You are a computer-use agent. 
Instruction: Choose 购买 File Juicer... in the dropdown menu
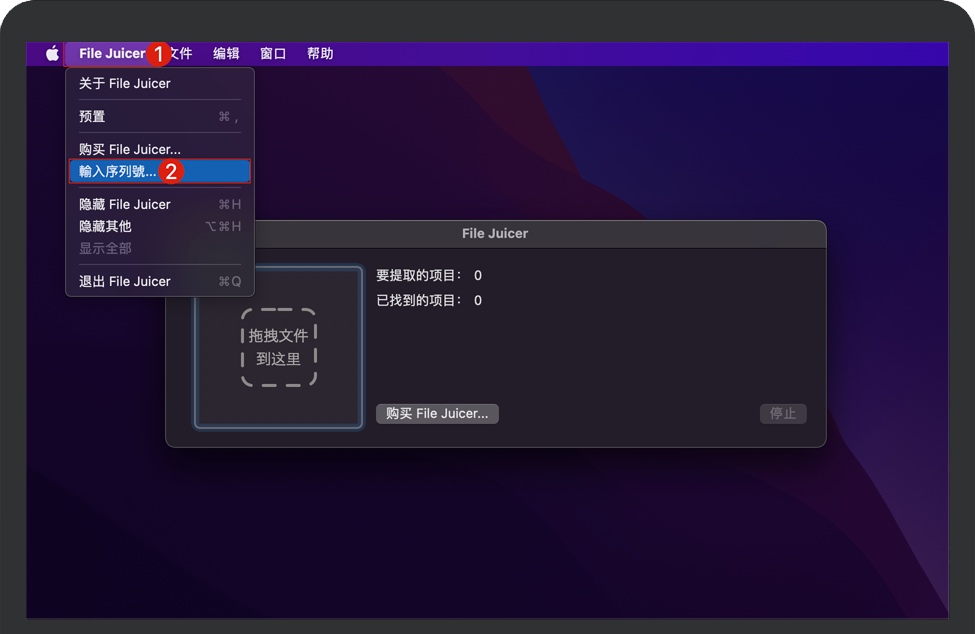coord(160,149)
